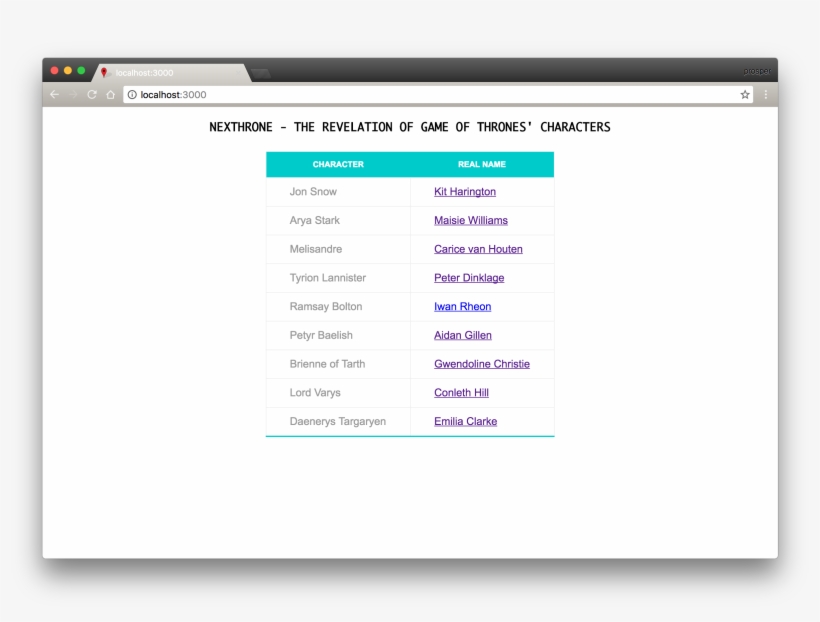Click the browser back arrow icon
The width and height of the screenshot is (820, 622).
tap(53, 94)
